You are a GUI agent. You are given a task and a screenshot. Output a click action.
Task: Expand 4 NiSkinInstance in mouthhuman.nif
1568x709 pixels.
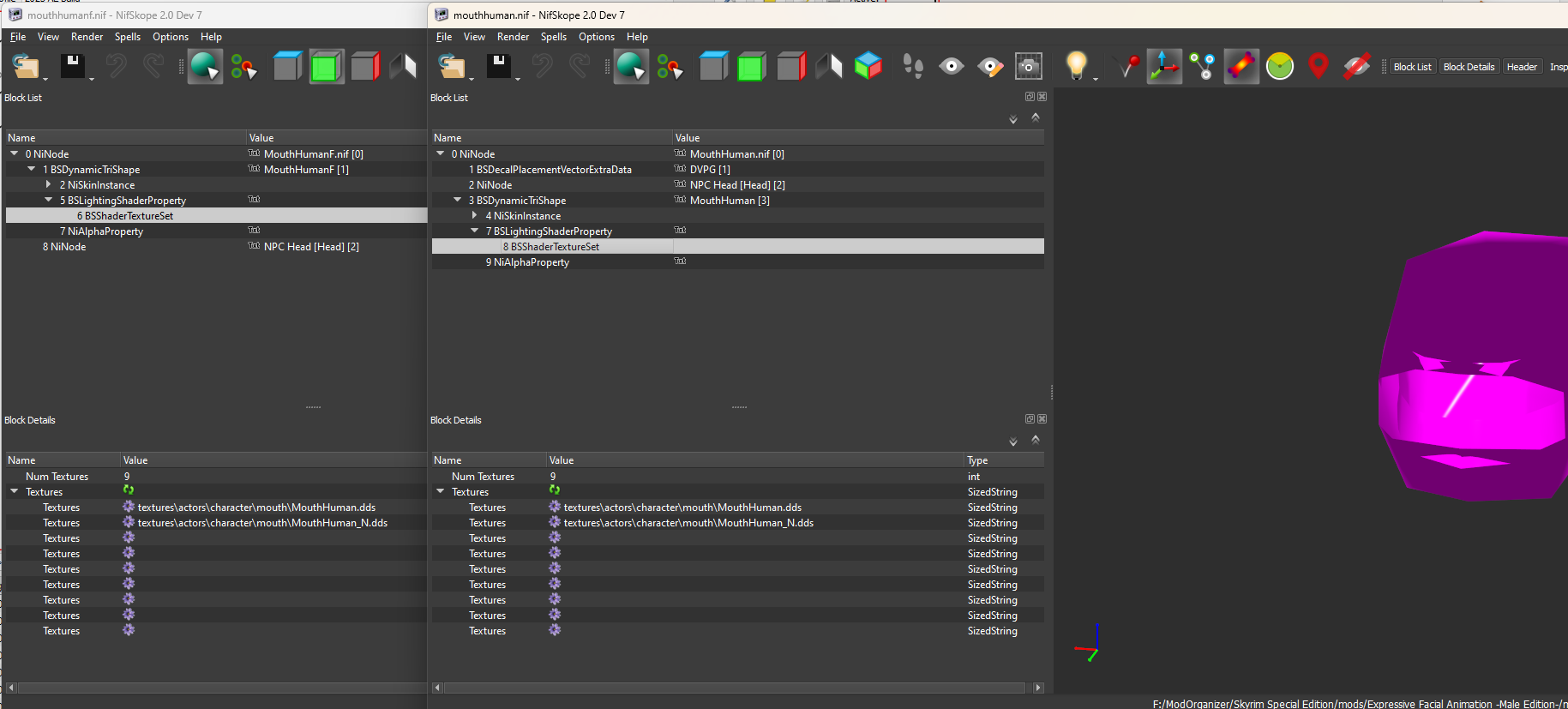tap(475, 215)
